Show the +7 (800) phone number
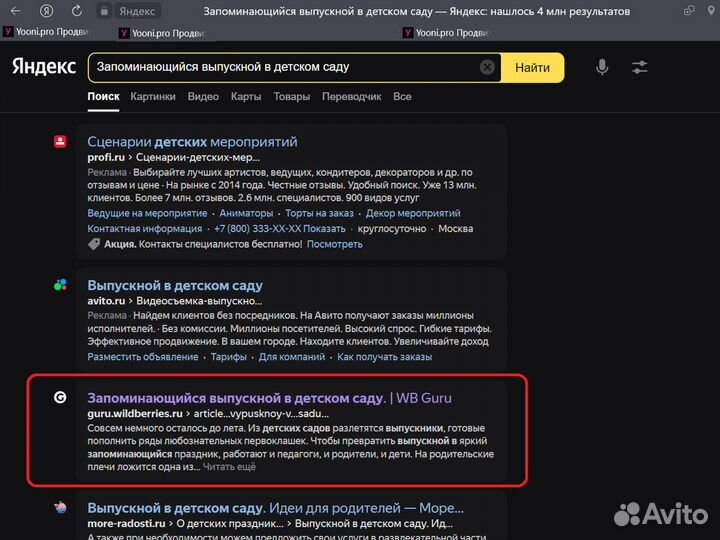This screenshot has width=720, height=540. pyautogui.click(x=280, y=229)
